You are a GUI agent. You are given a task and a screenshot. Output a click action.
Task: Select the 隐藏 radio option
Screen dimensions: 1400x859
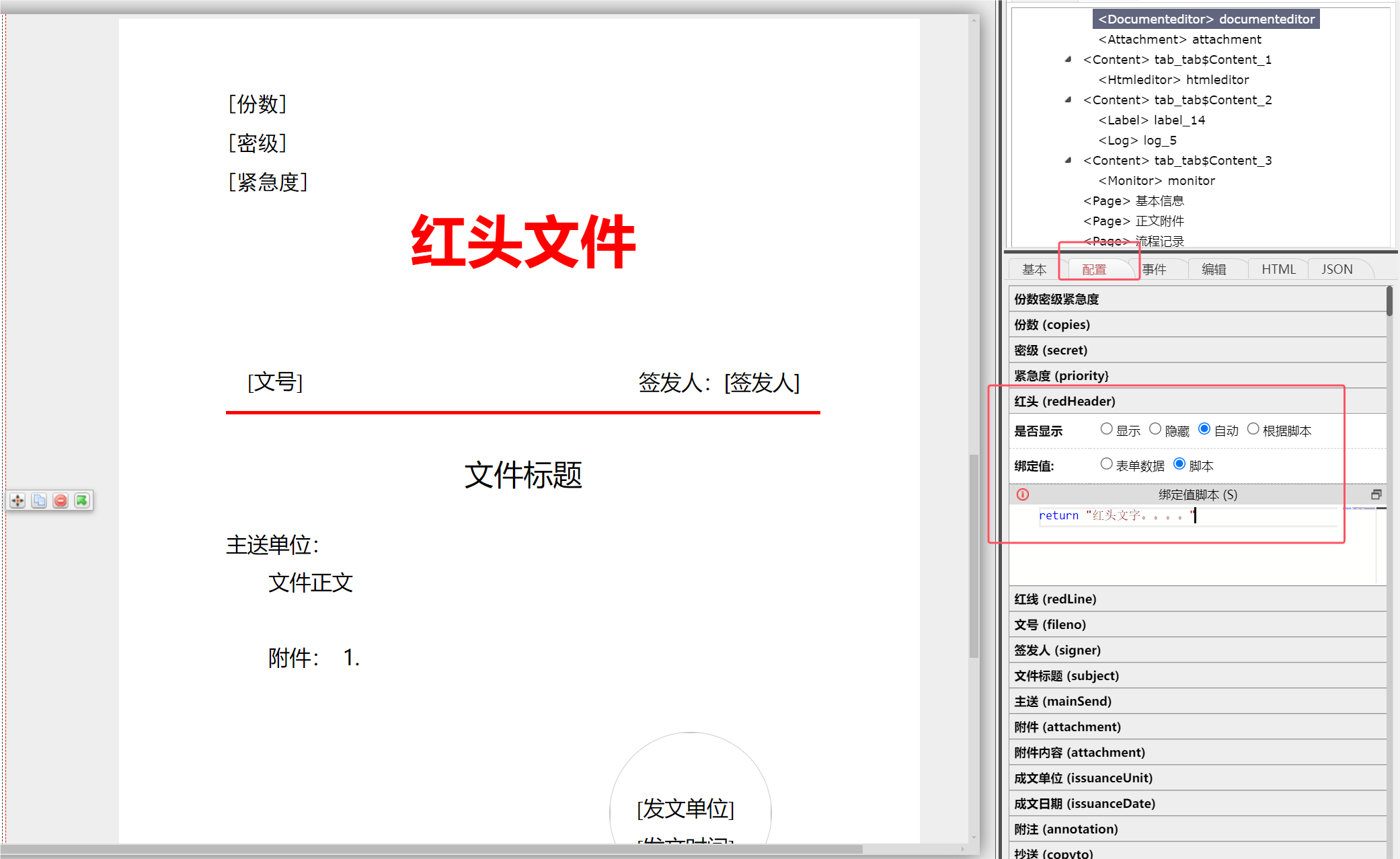pos(1155,429)
